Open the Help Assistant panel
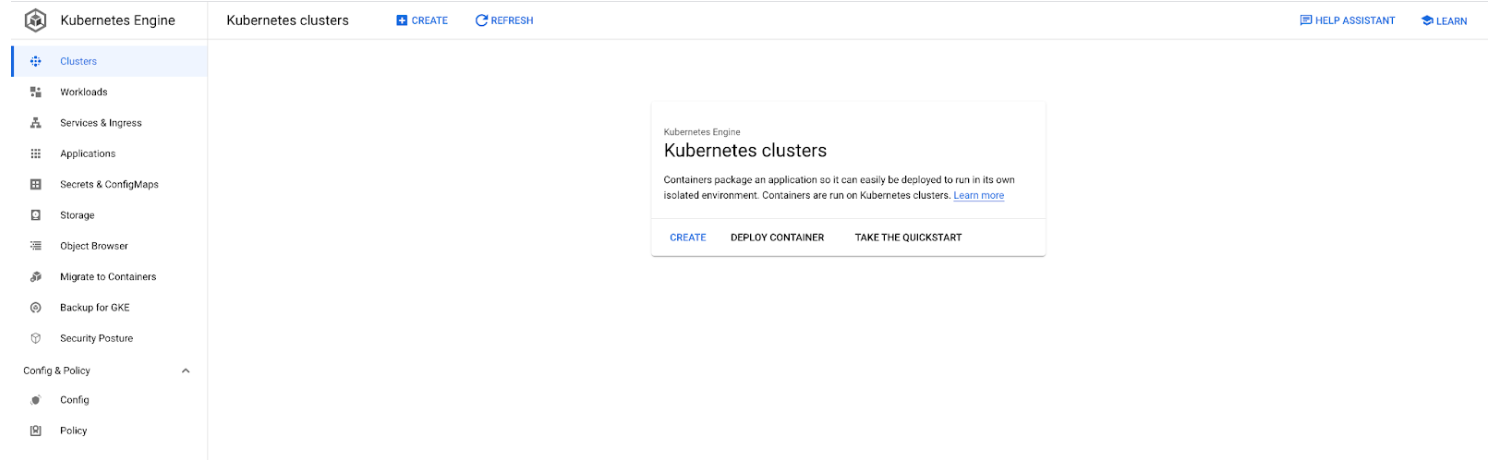This screenshot has height=460, width=1488. coord(1347,20)
